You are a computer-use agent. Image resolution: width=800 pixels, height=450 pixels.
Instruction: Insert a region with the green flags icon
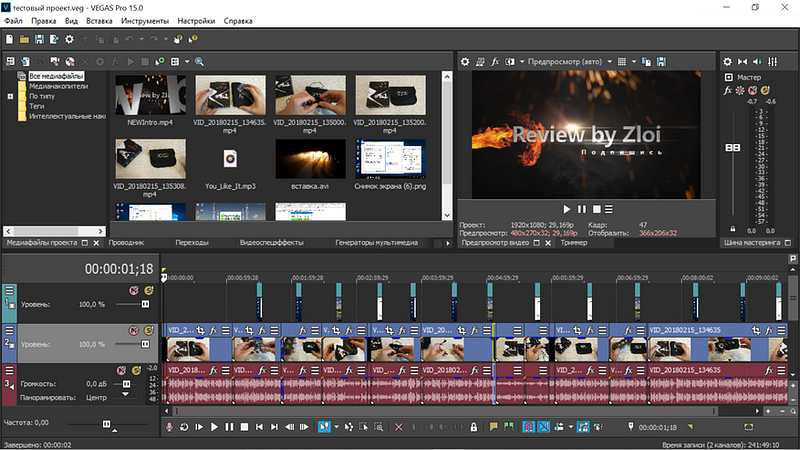pos(508,427)
